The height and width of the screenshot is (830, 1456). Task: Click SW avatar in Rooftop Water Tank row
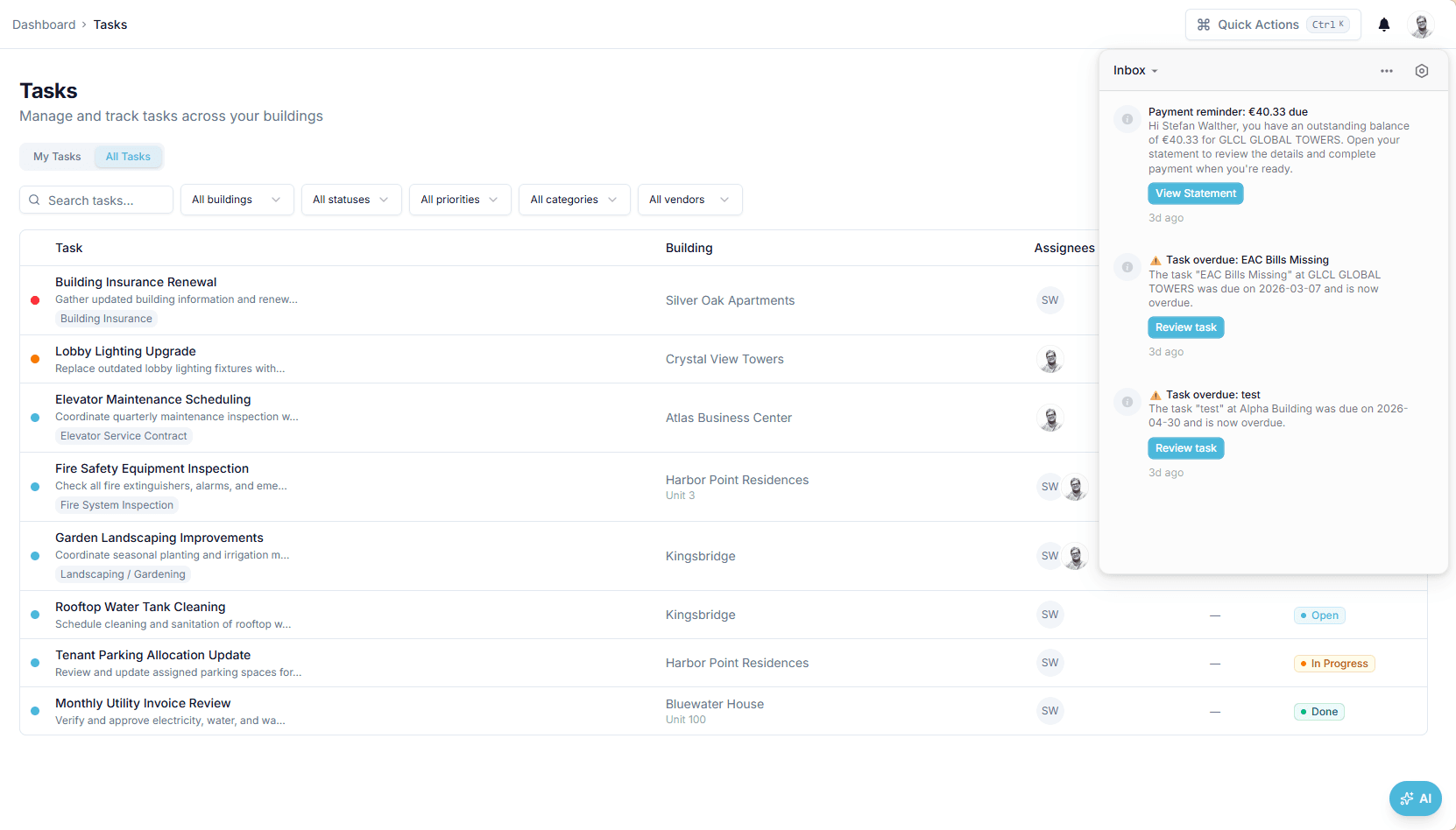pyautogui.click(x=1050, y=615)
